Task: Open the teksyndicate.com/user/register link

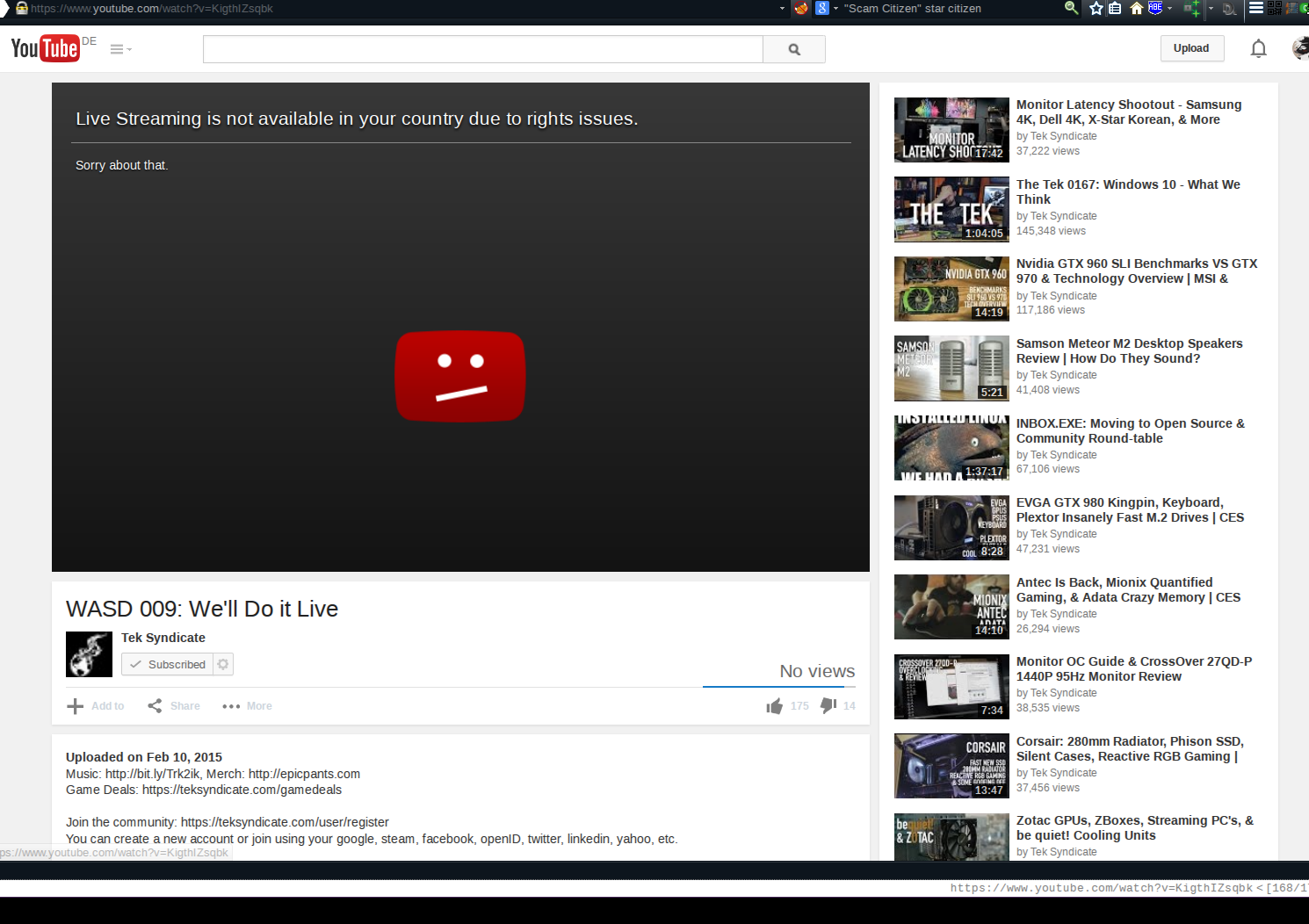Action: click(x=285, y=822)
